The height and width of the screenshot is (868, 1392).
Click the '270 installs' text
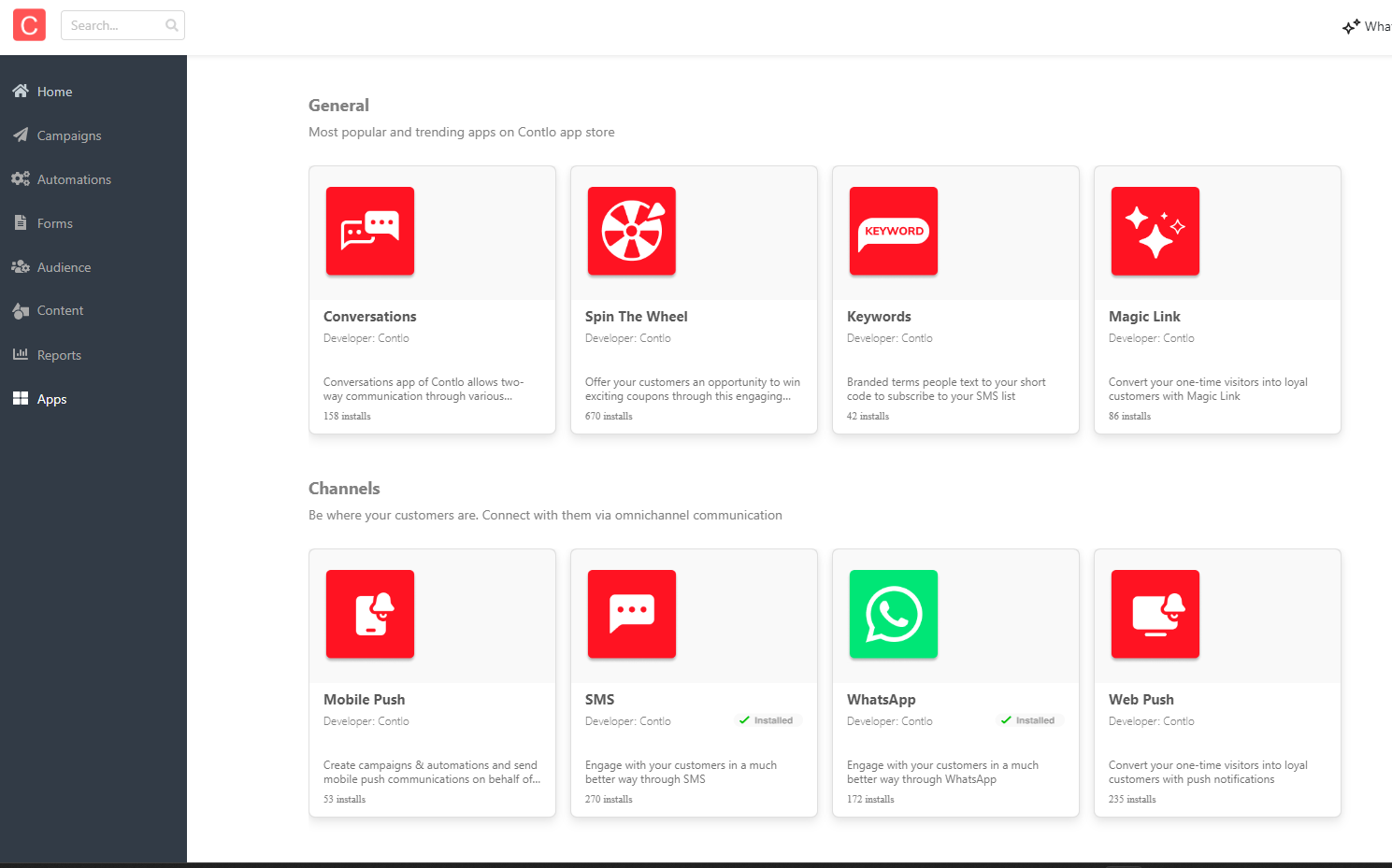click(609, 800)
